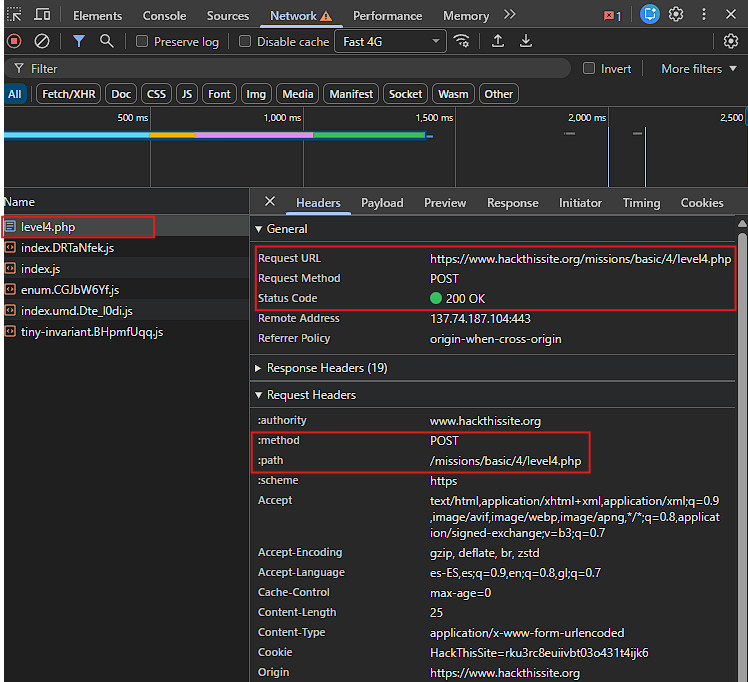Filter requests by Wasm type

454,94
